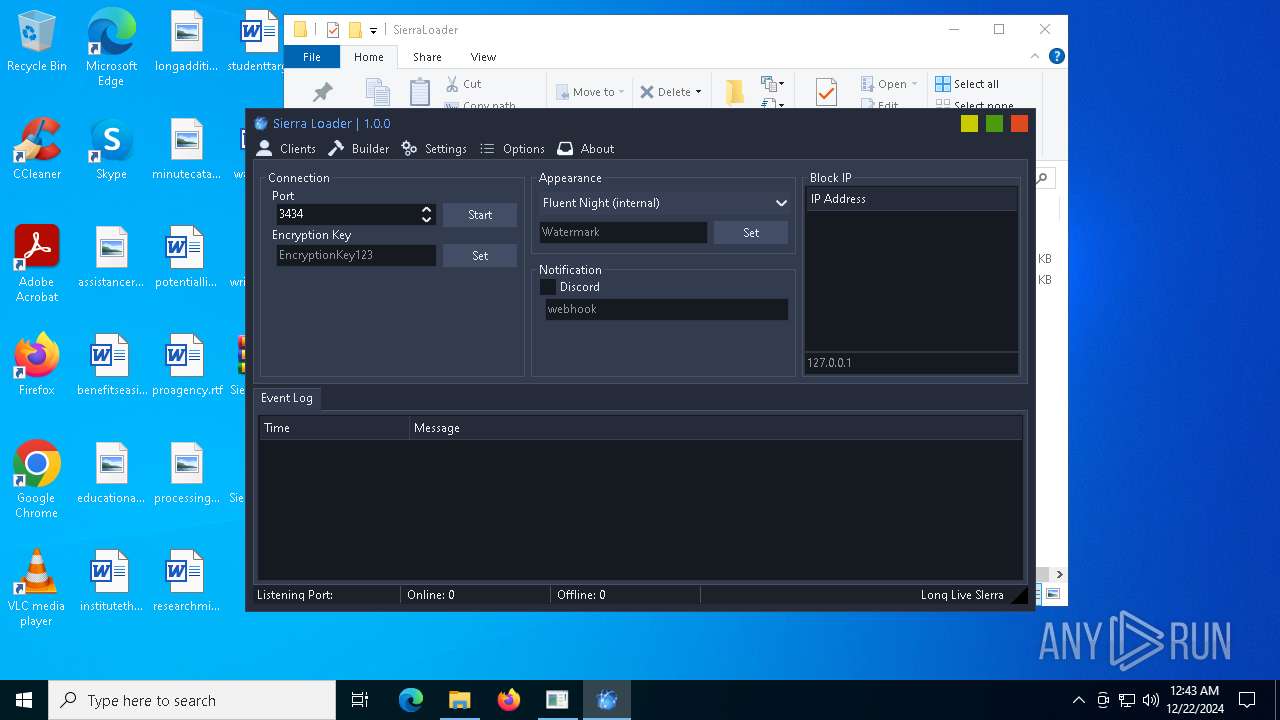Screen dimensions: 1280x720
Task: Click Set next to Watermark field
Action: 751,233
